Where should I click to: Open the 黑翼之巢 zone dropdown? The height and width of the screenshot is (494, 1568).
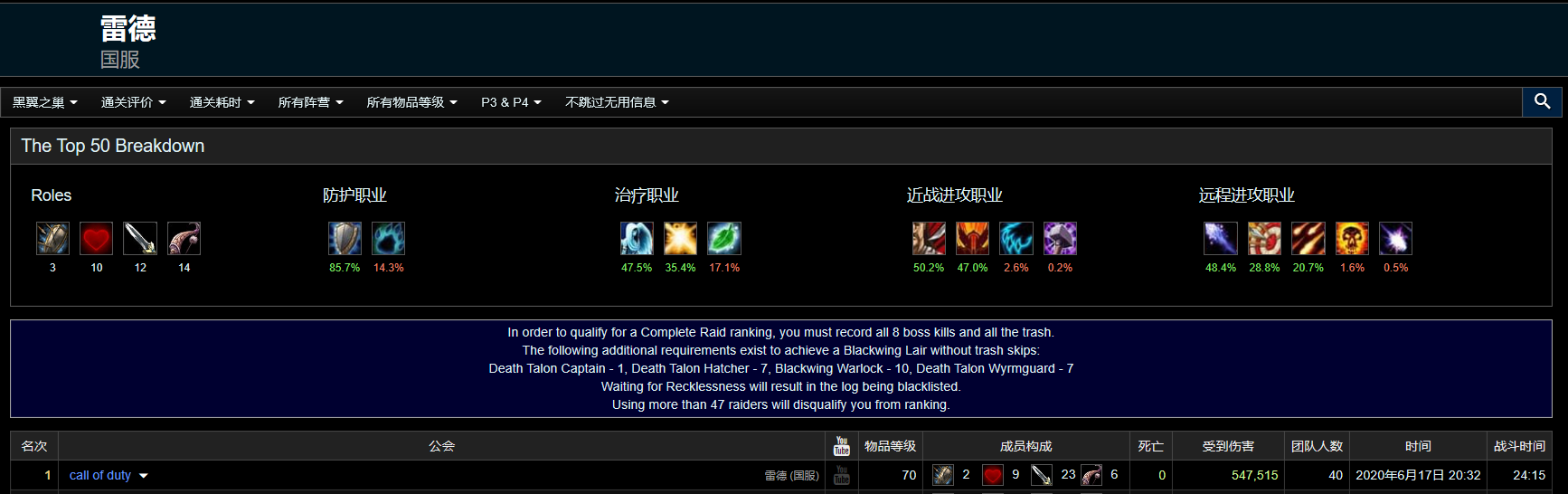(x=45, y=102)
